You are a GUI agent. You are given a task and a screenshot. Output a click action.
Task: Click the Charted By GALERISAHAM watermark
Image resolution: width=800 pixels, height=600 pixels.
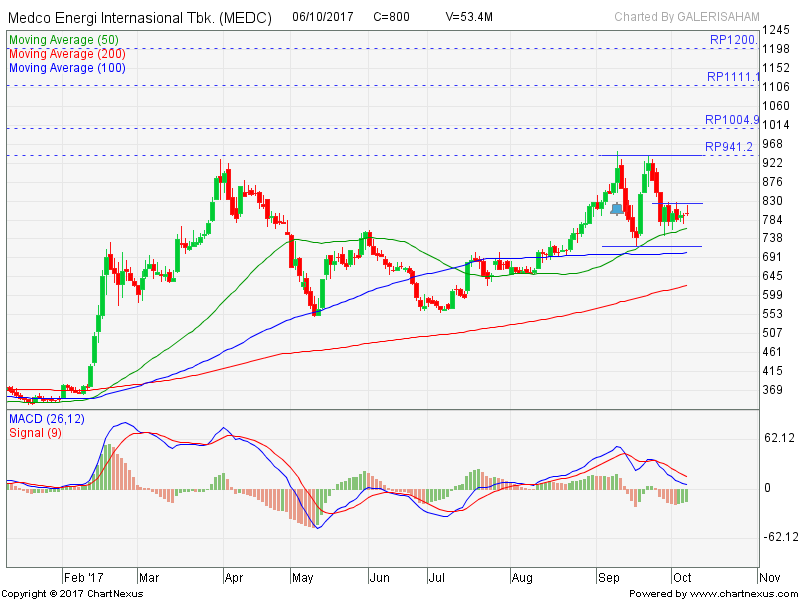(x=686, y=17)
